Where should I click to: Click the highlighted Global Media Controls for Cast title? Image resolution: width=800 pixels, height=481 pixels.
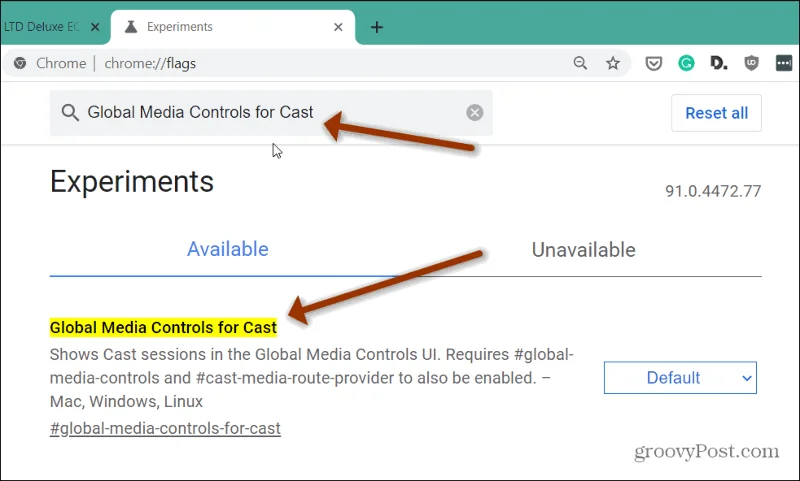tap(163, 327)
